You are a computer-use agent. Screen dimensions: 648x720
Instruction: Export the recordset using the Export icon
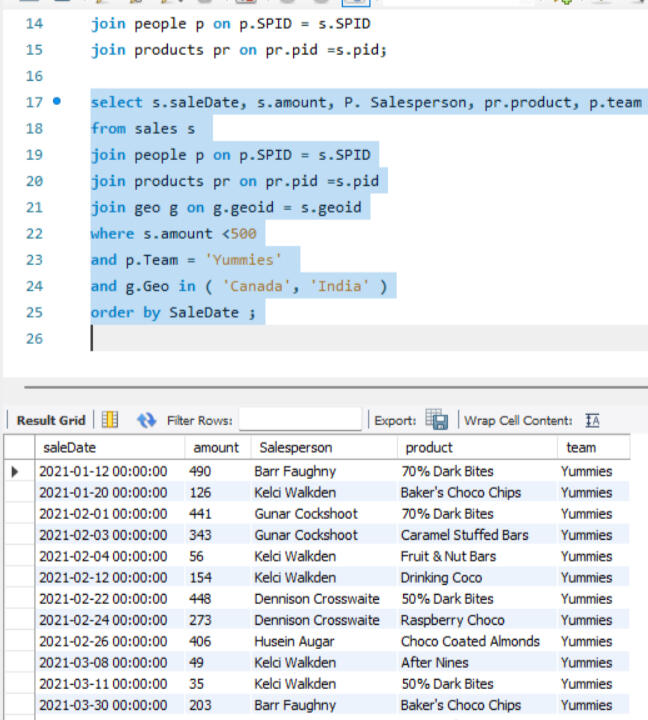(436, 420)
